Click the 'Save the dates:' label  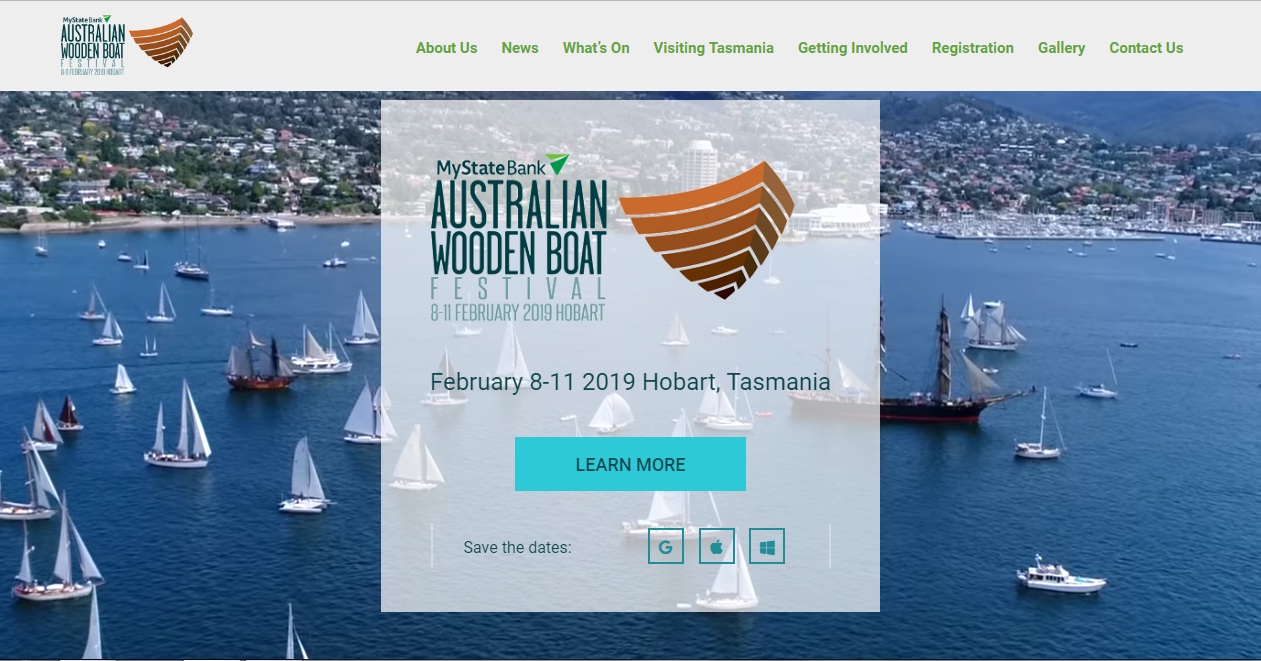coord(517,548)
